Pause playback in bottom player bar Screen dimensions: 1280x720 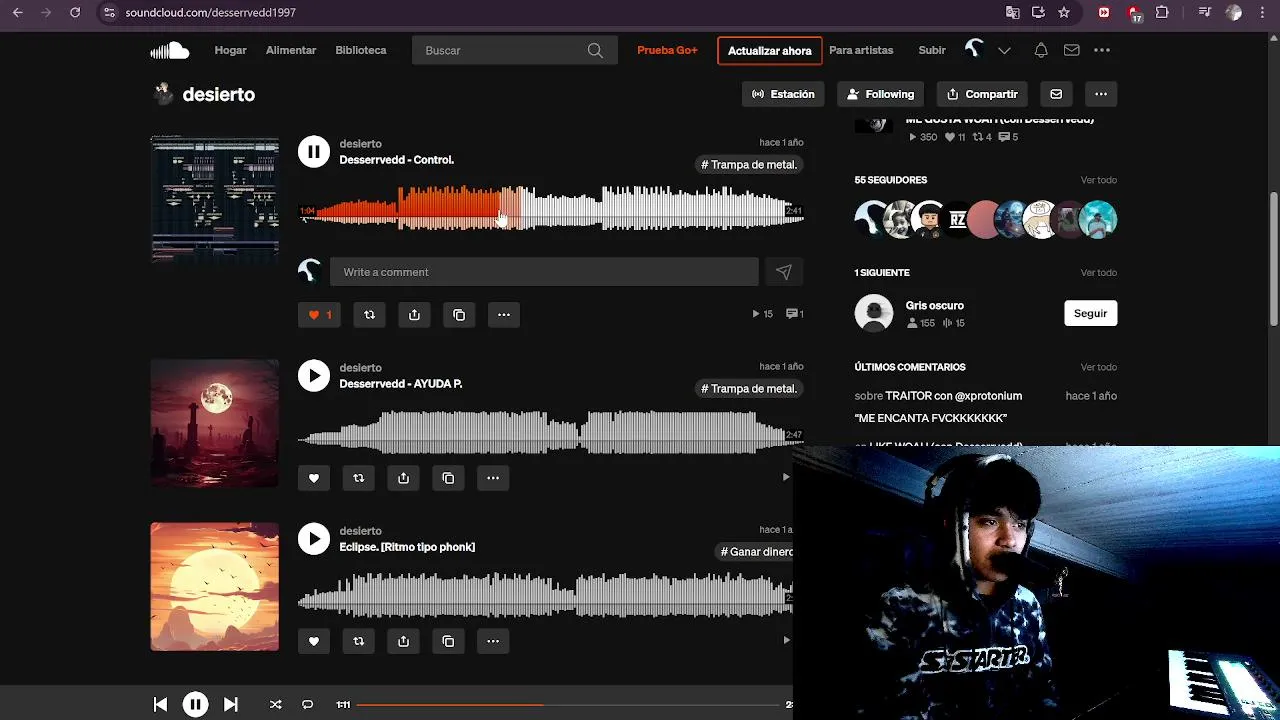point(195,705)
